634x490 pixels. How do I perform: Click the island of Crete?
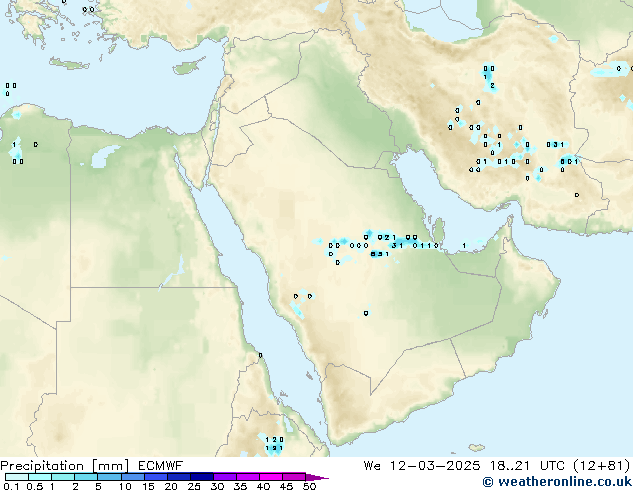click(x=69, y=63)
